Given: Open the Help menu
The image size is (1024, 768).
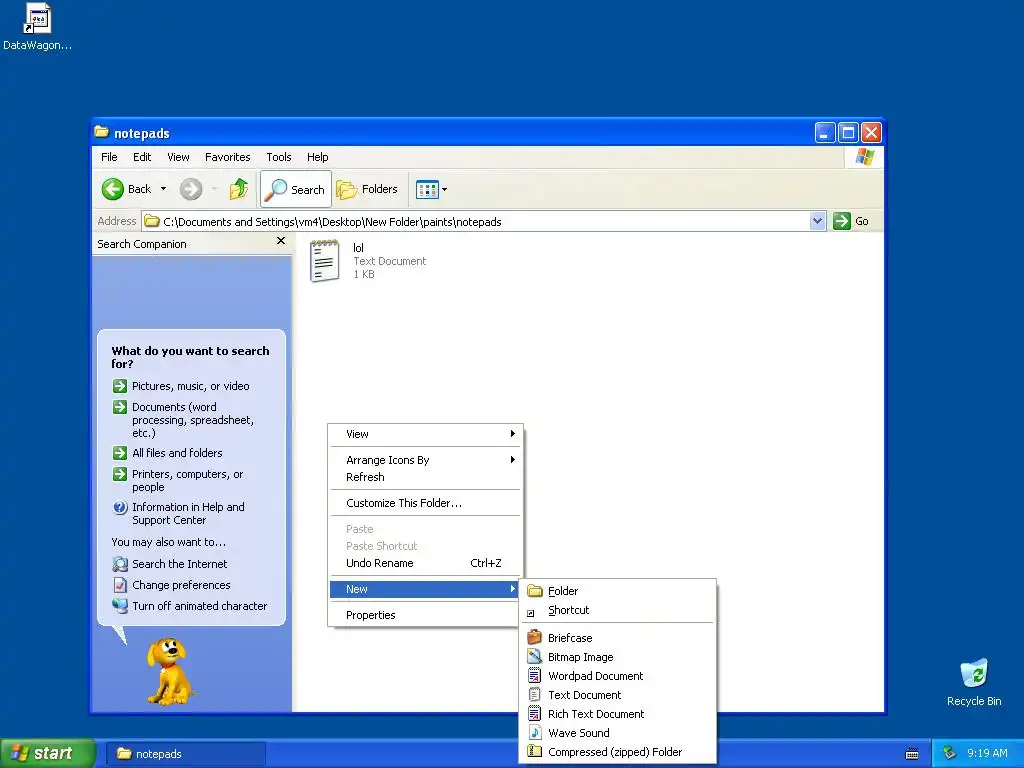Looking at the screenshot, I should pyautogui.click(x=317, y=157).
